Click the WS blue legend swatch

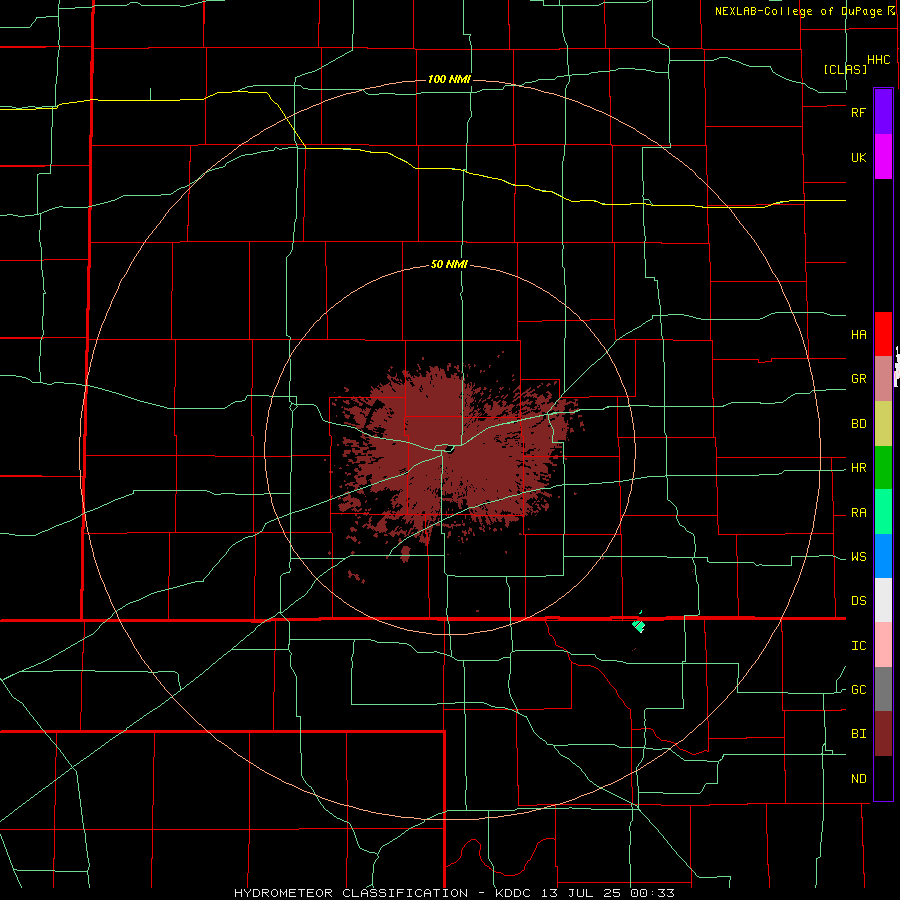tap(883, 556)
